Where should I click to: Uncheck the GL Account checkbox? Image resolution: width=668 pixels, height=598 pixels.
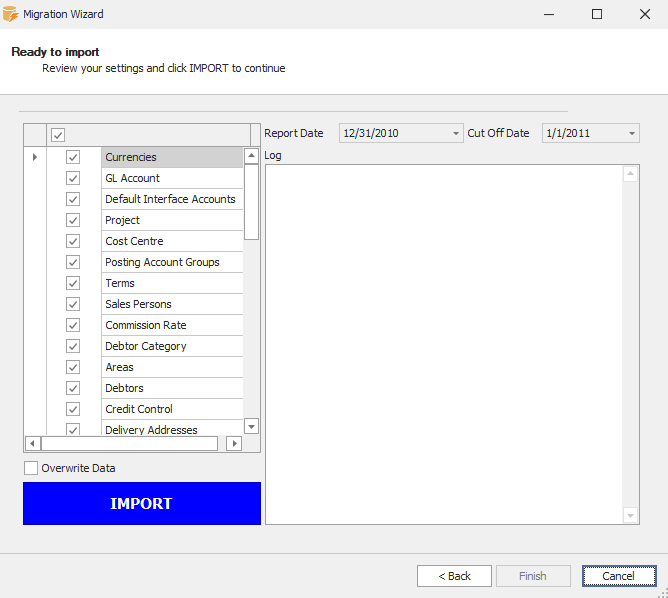tap(73, 178)
